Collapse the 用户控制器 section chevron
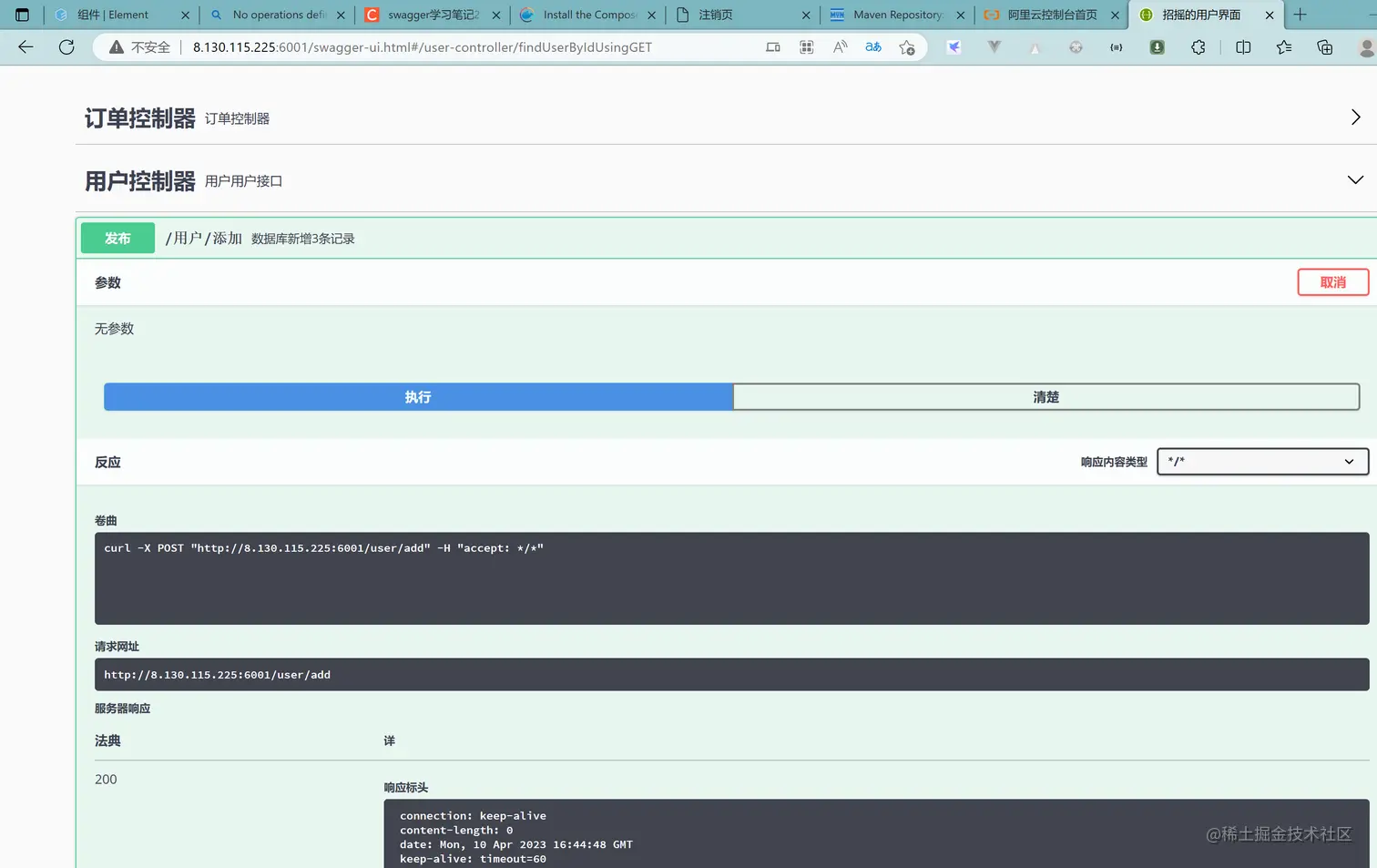This screenshot has height=868, width=1377. [x=1355, y=179]
